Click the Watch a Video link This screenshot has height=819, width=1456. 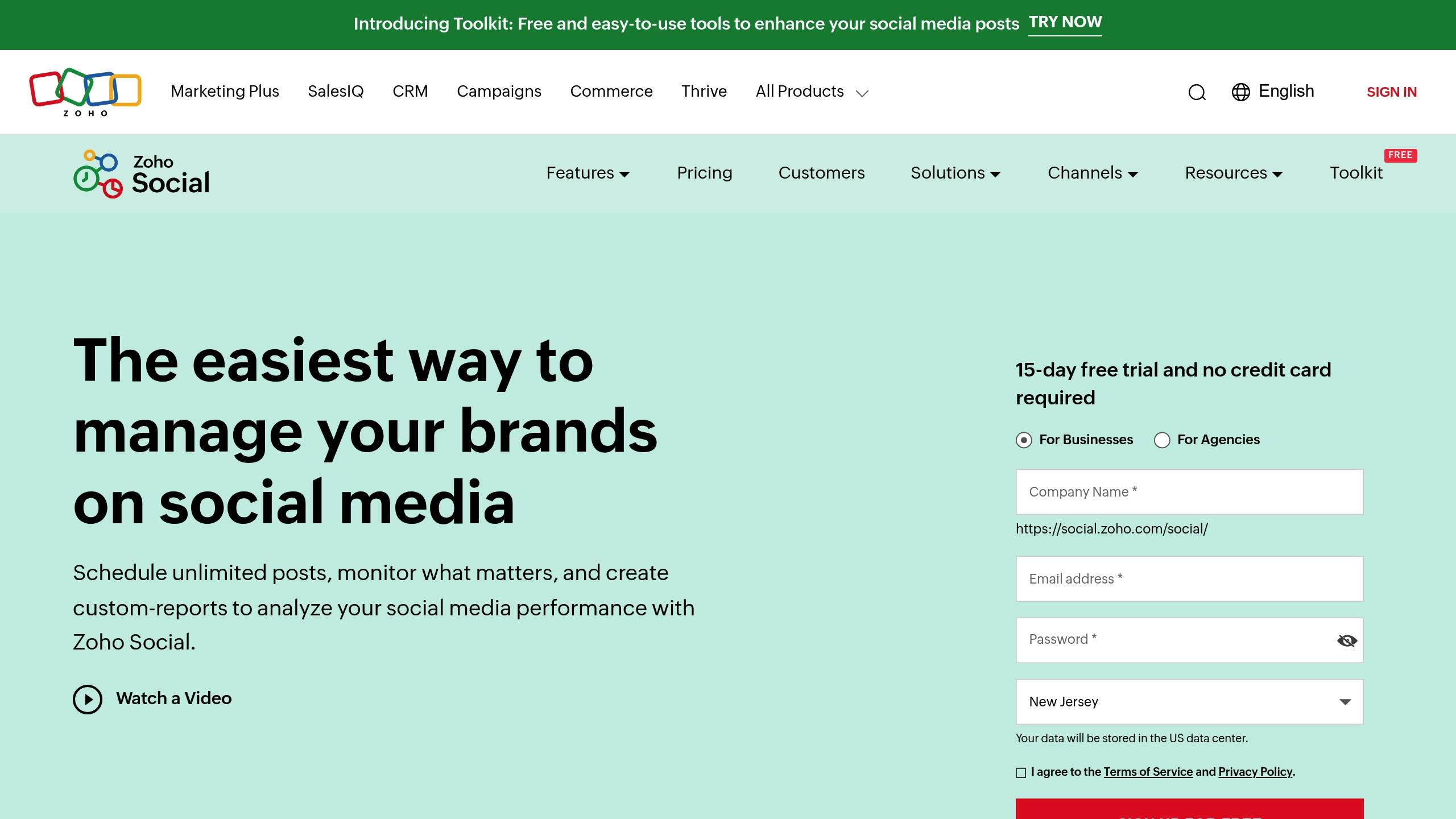pyautogui.click(x=173, y=698)
